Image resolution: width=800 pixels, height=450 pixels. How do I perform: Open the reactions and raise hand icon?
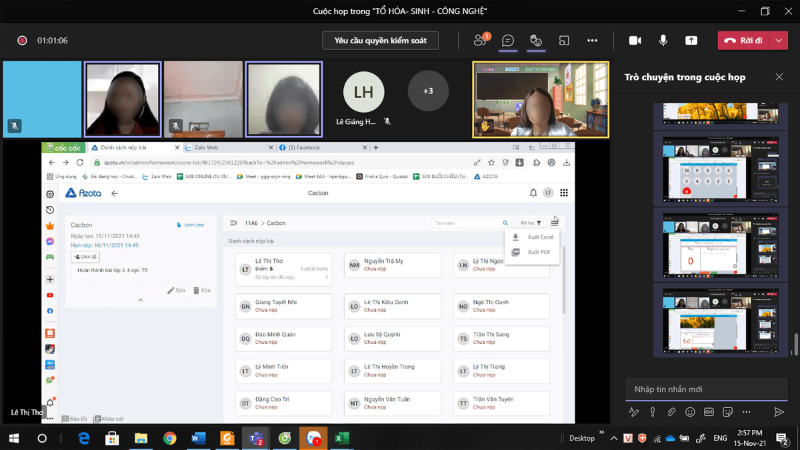point(536,40)
